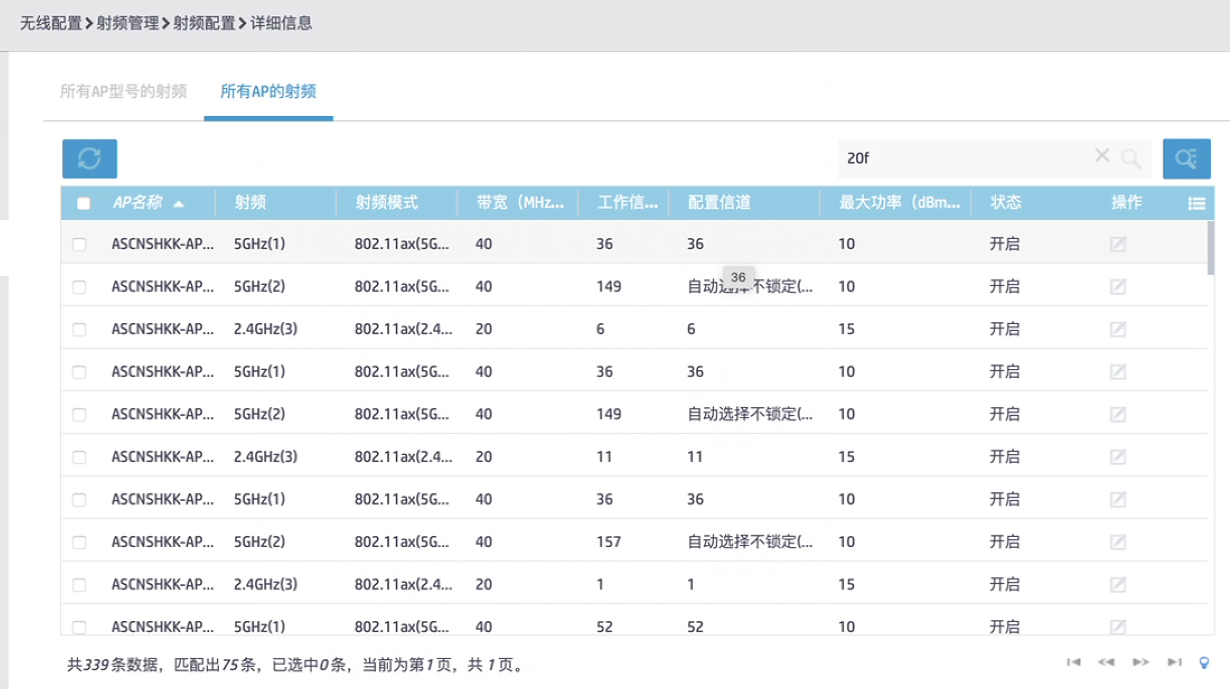Click AP name in the channel 11 row

(163, 457)
